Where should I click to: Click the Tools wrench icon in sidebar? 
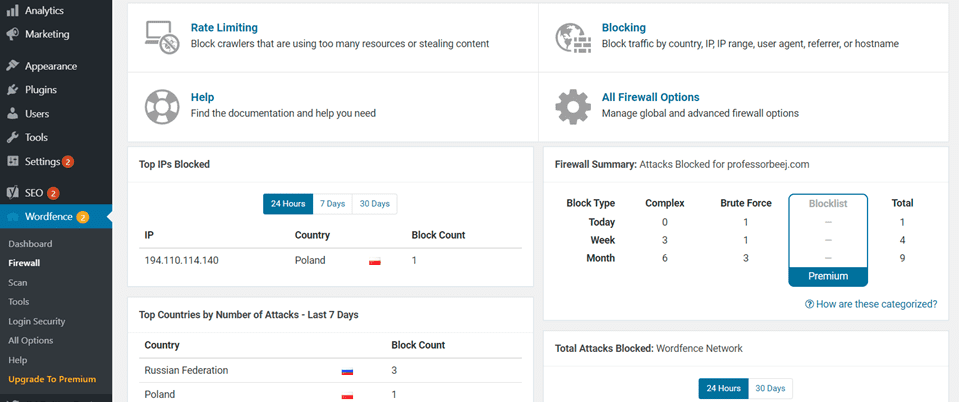click(13, 138)
